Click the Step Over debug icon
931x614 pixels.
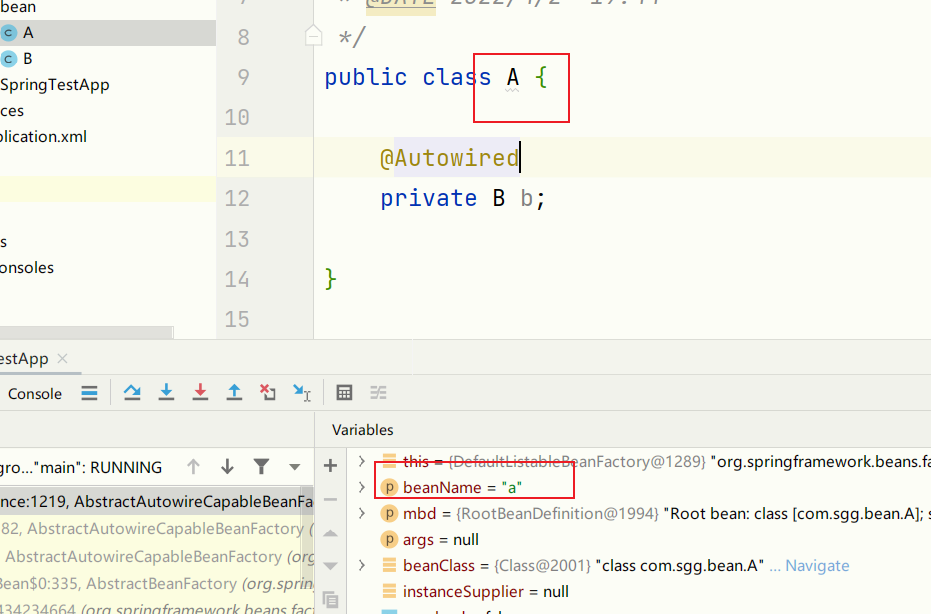(x=132, y=393)
